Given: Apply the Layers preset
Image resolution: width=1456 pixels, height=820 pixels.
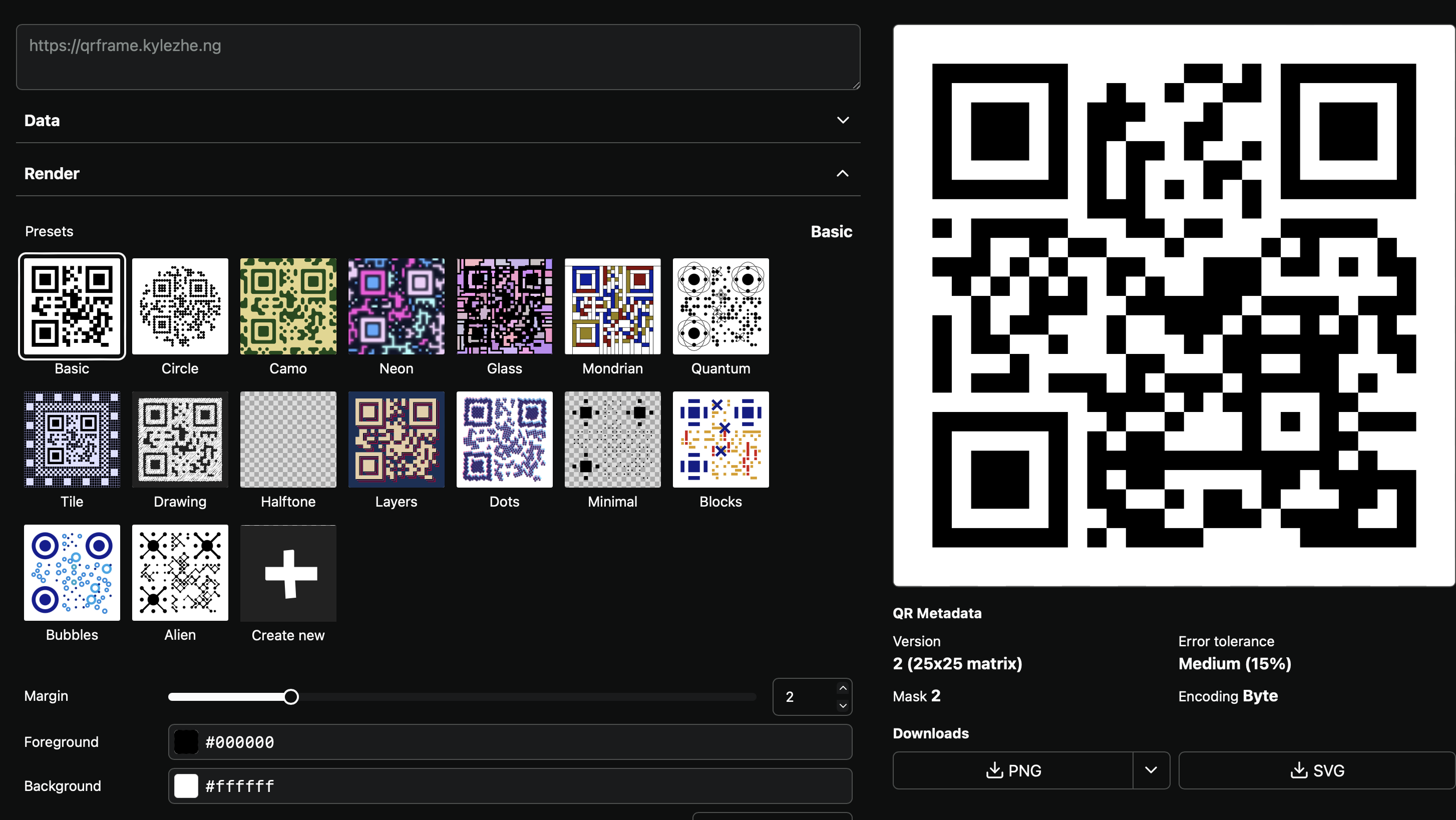Looking at the screenshot, I should (396, 440).
